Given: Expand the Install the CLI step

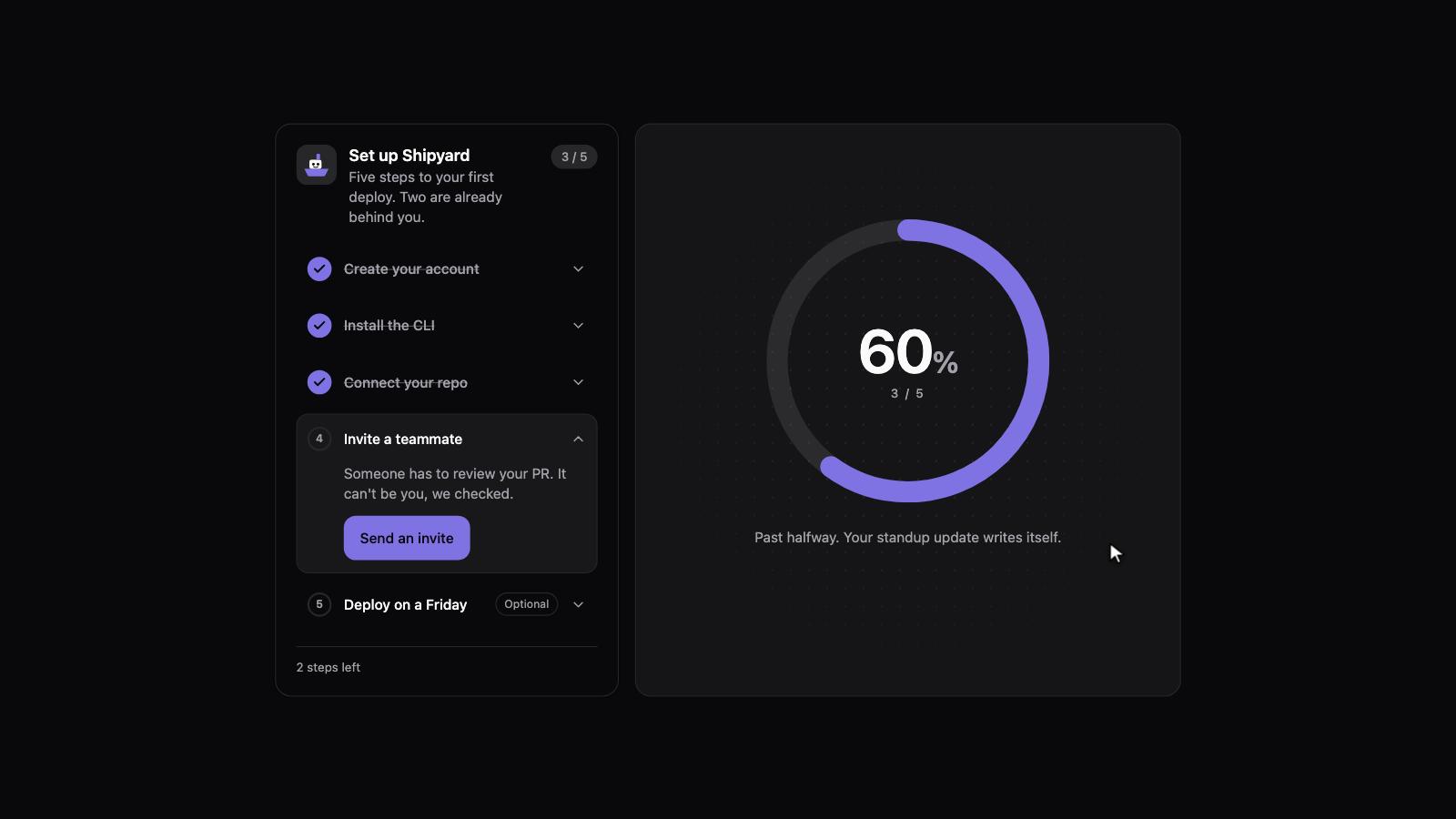Looking at the screenshot, I should point(578,326).
